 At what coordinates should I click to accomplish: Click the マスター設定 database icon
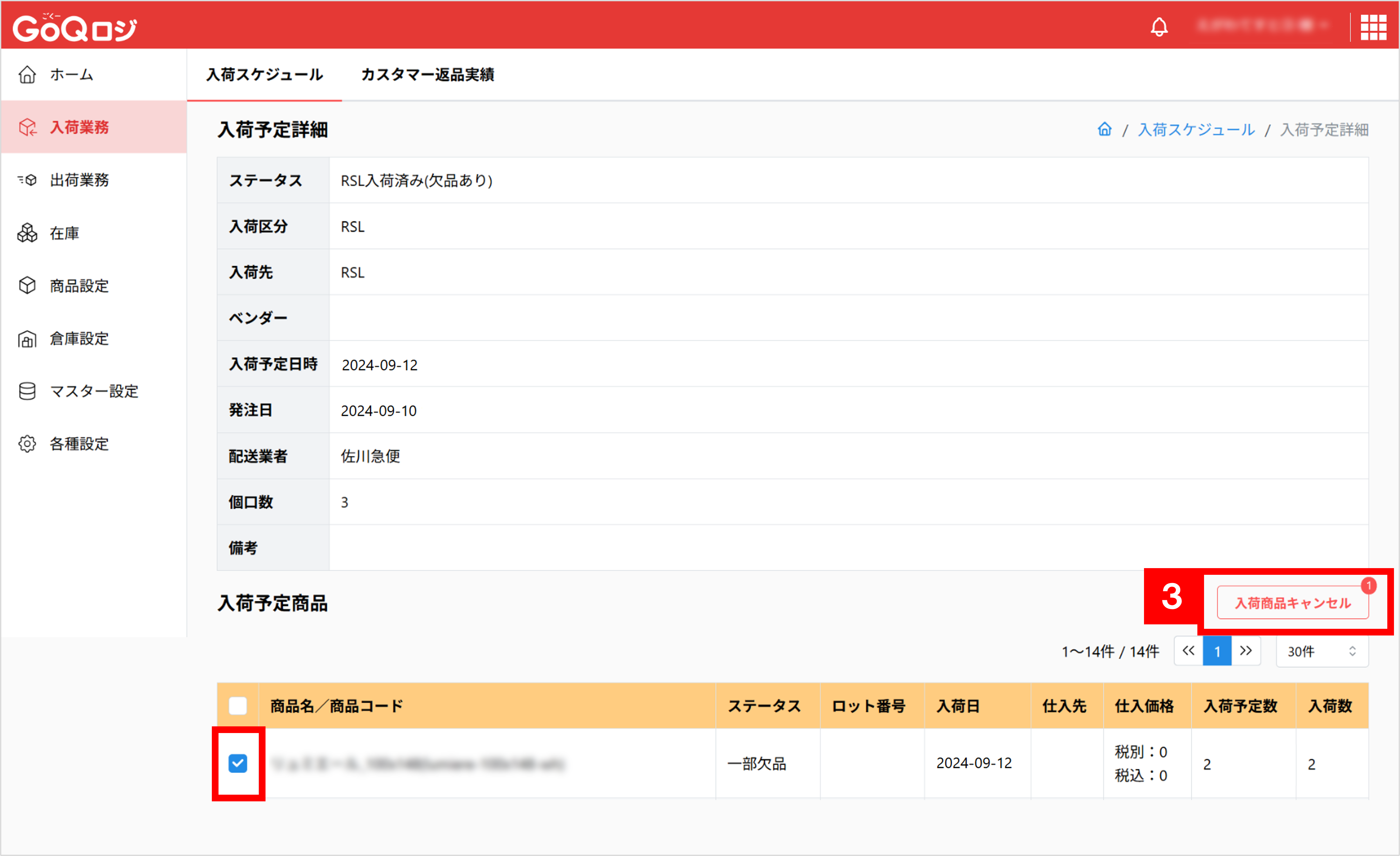pos(27,391)
